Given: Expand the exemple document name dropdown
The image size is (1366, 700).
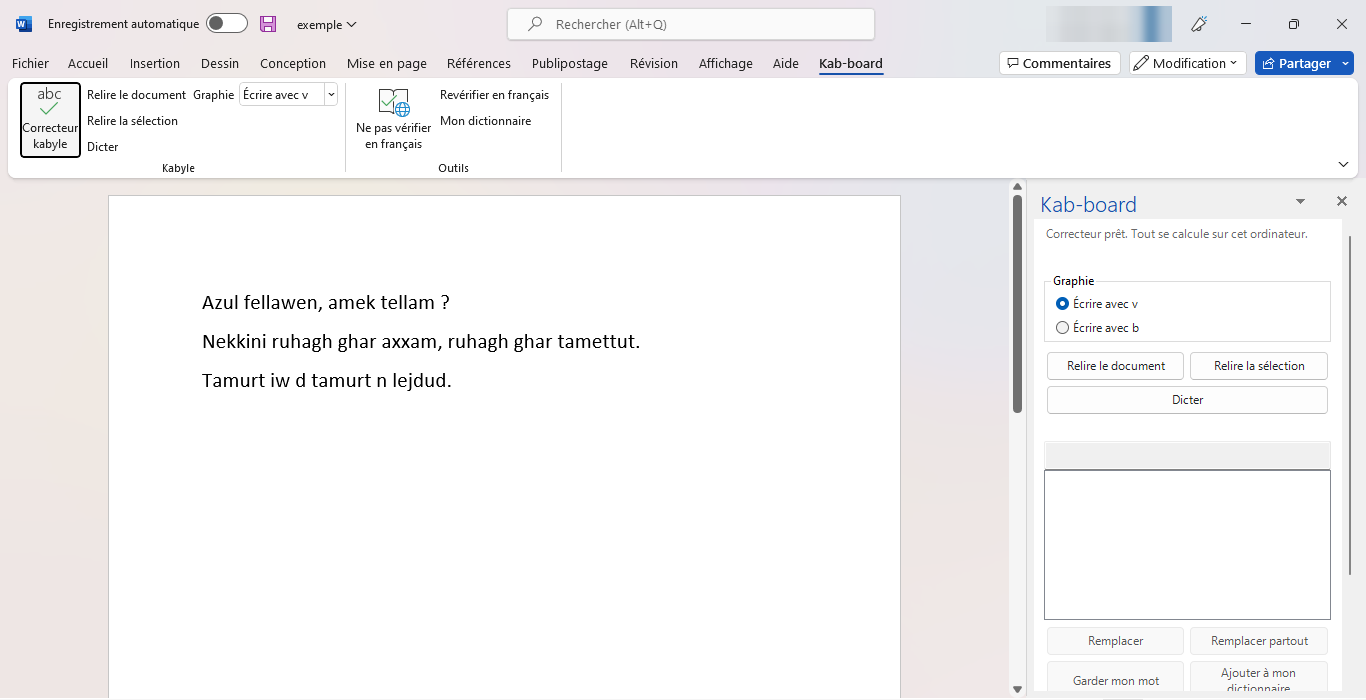Looking at the screenshot, I should 327,25.
